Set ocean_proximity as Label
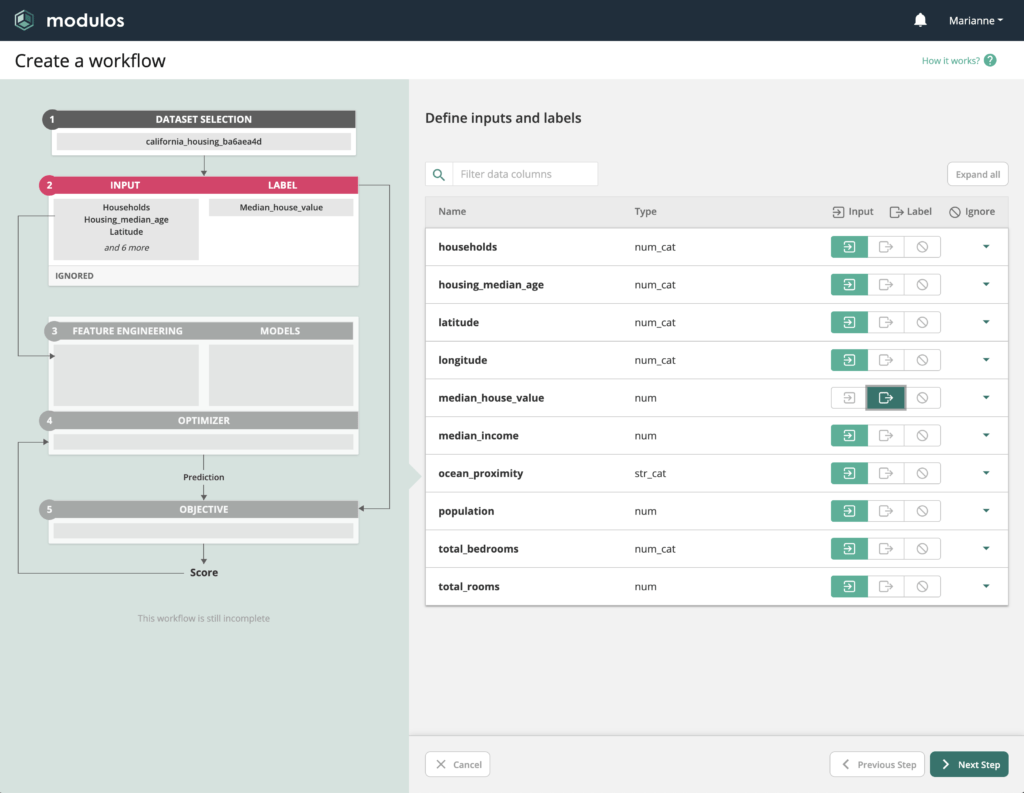 (x=886, y=473)
